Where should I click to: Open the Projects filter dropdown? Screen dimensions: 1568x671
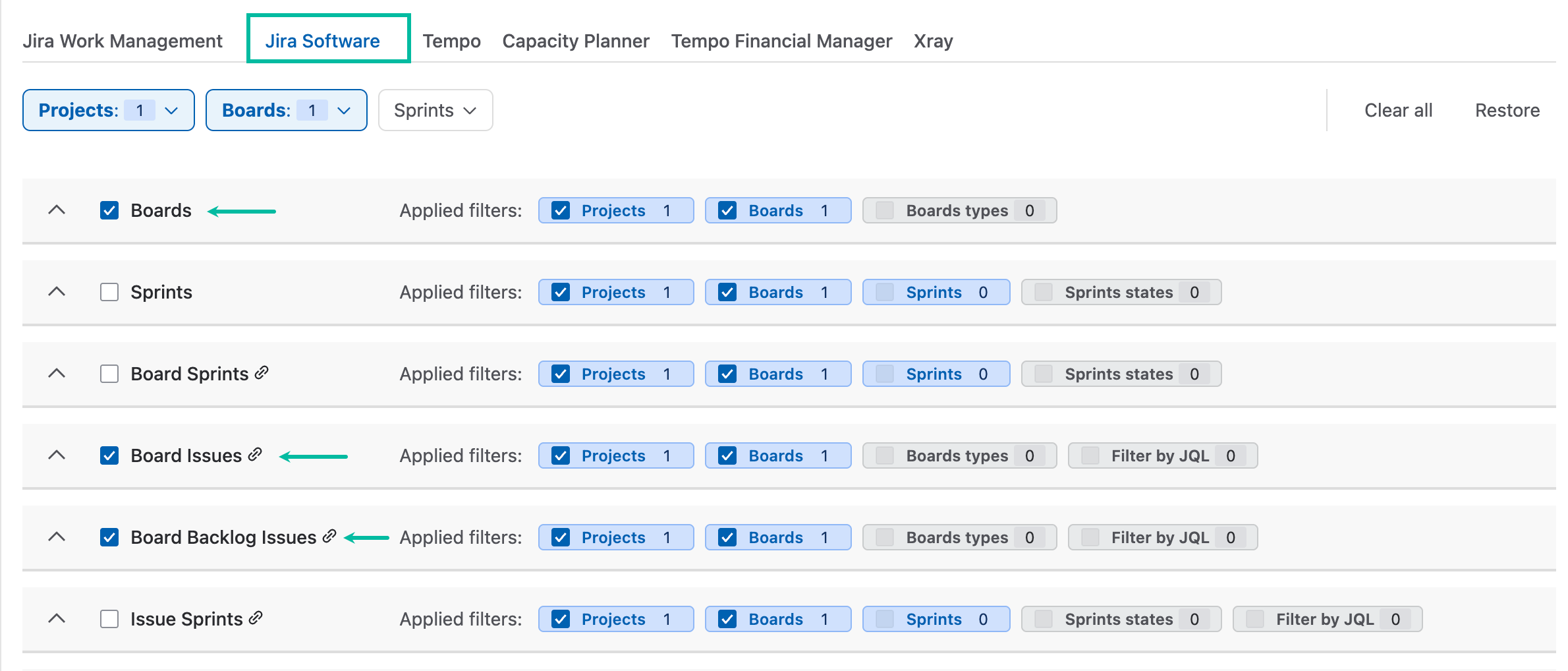109,110
